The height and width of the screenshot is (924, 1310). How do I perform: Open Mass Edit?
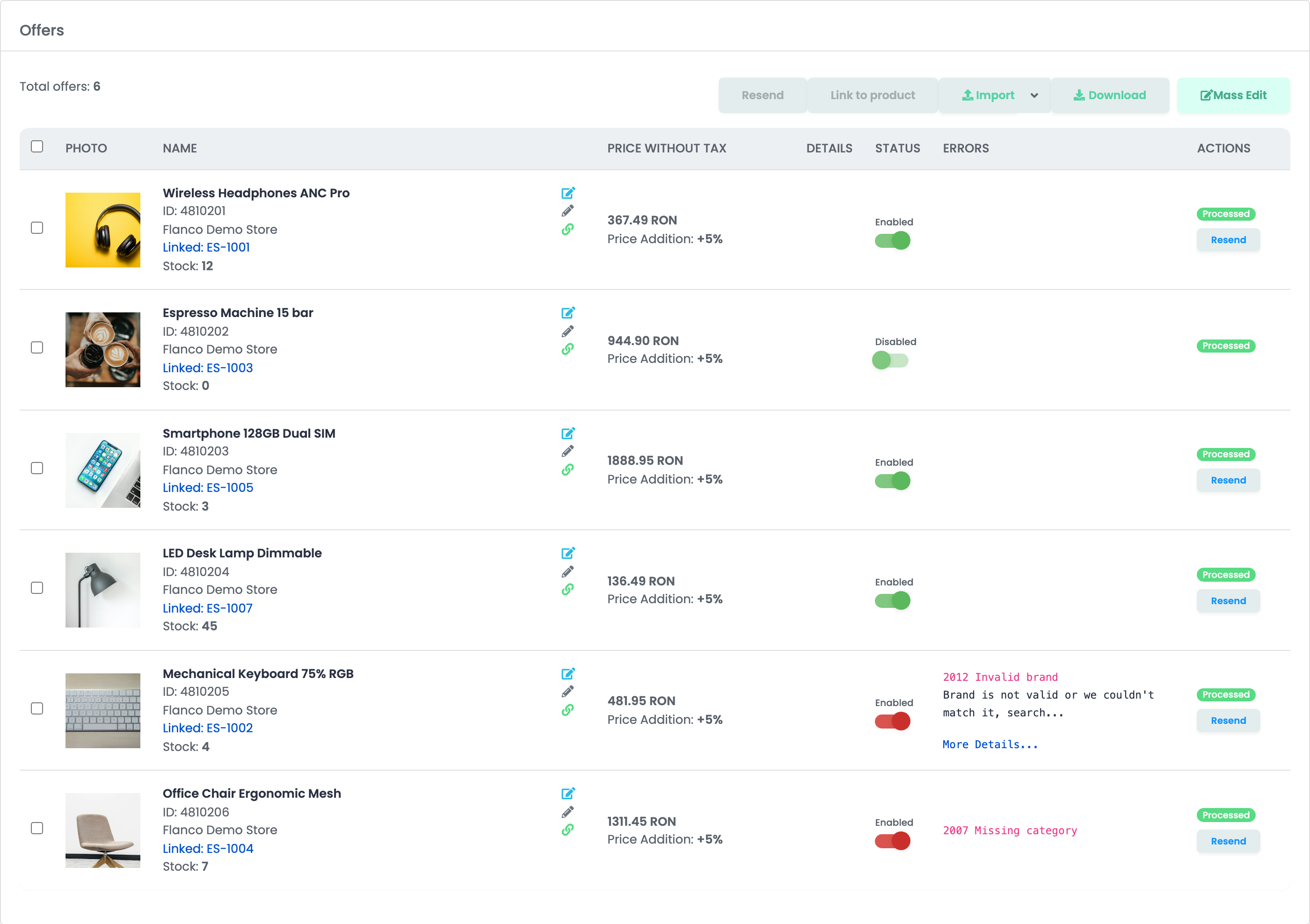coord(1233,95)
